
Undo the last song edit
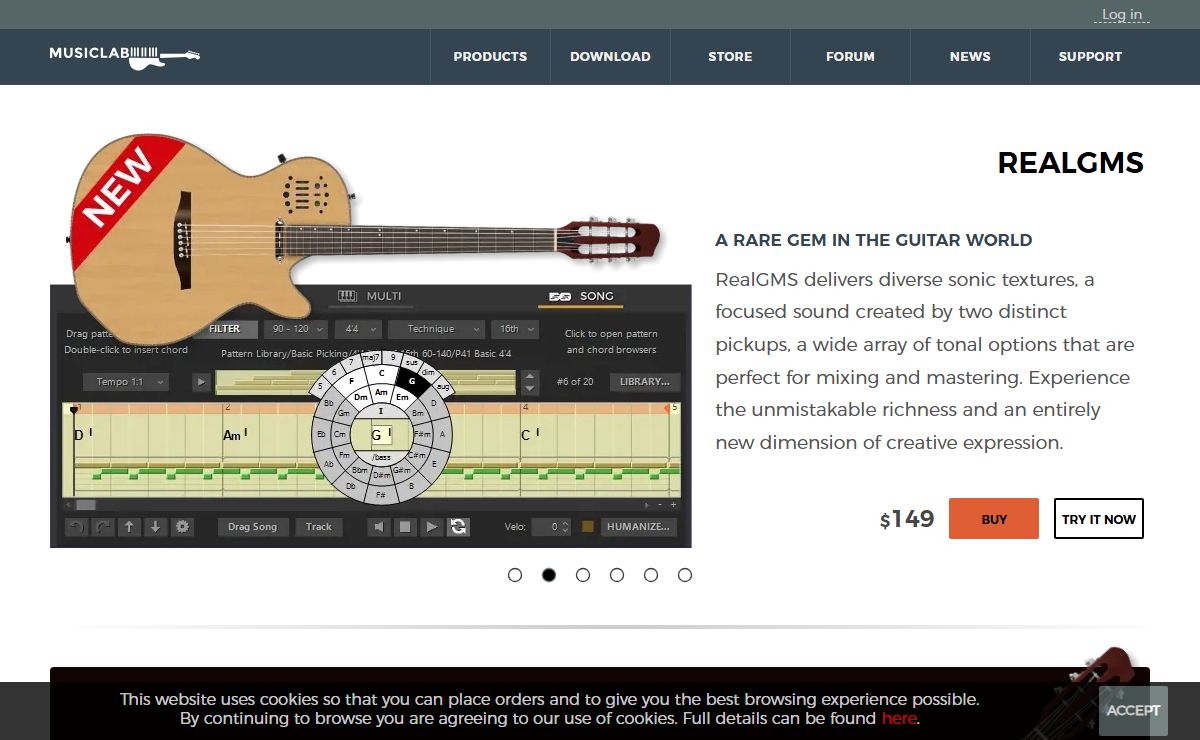[x=76, y=527]
